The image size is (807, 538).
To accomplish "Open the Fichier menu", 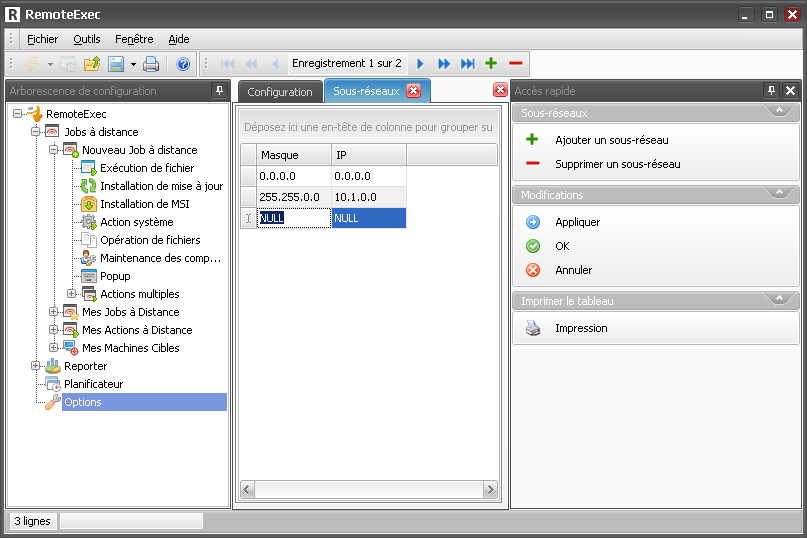I will pyautogui.click(x=42, y=39).
